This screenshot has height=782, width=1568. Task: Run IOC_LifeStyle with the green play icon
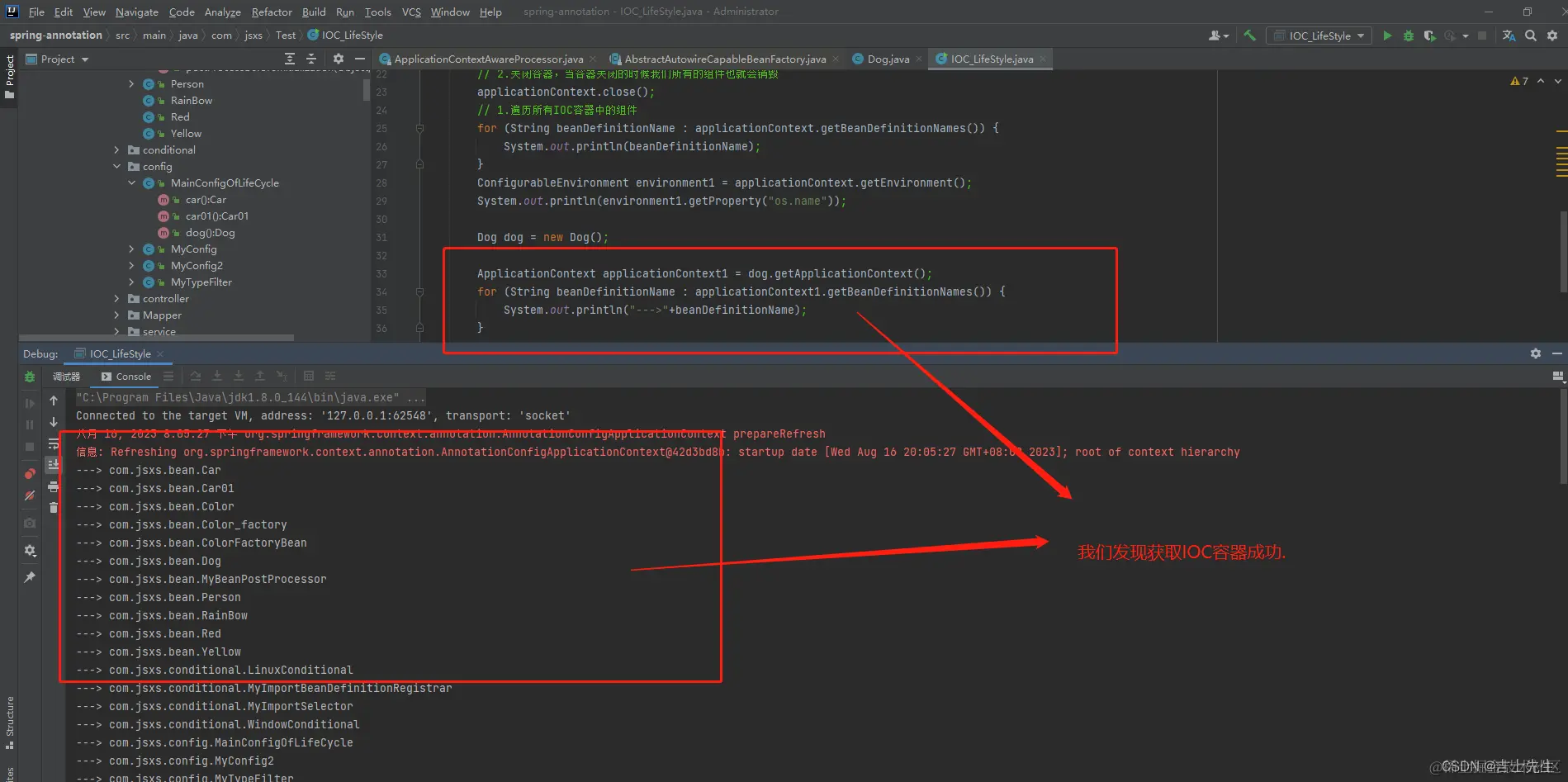(1387, 36)
